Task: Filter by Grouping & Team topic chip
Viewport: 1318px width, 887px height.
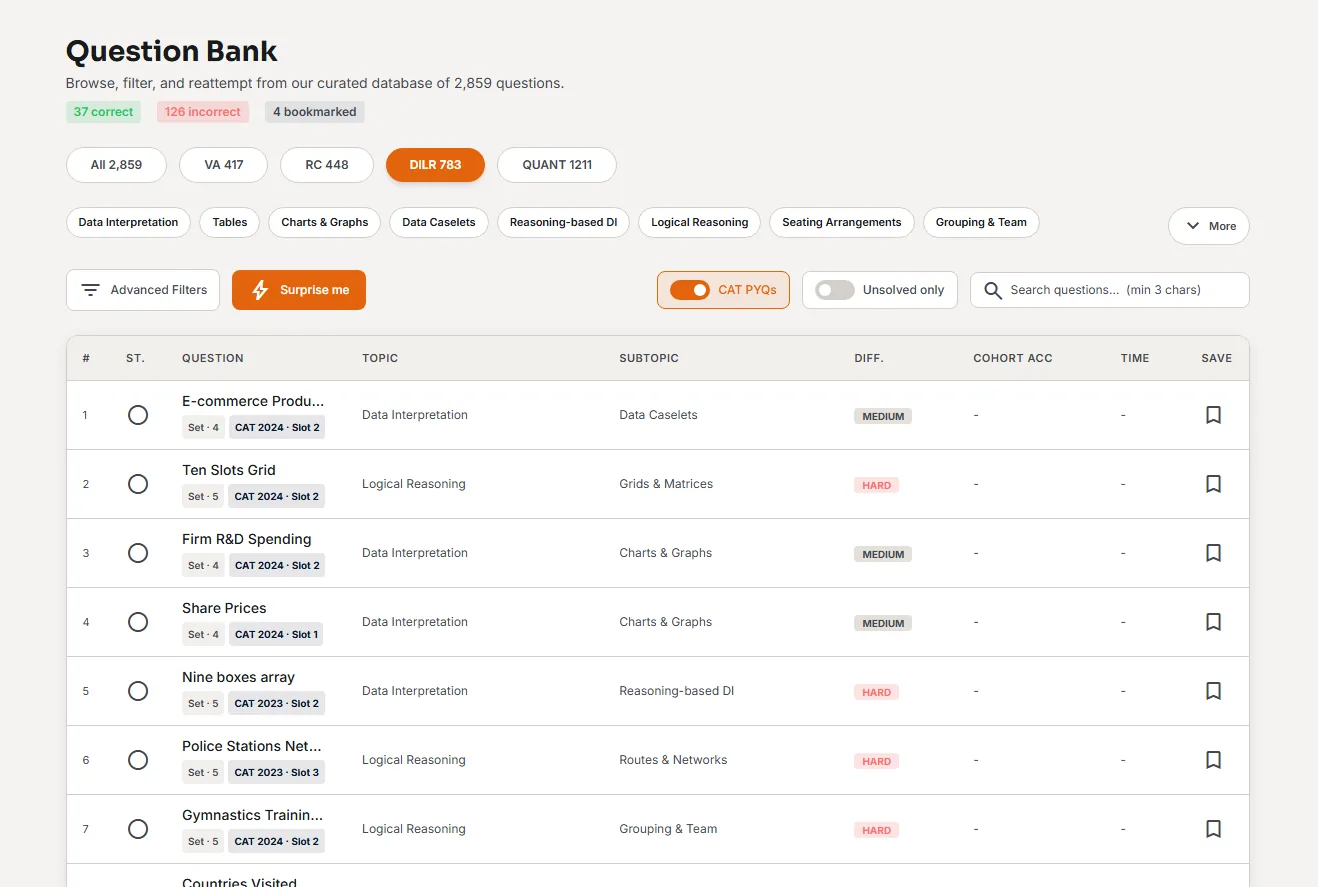Action: (981, 222)
